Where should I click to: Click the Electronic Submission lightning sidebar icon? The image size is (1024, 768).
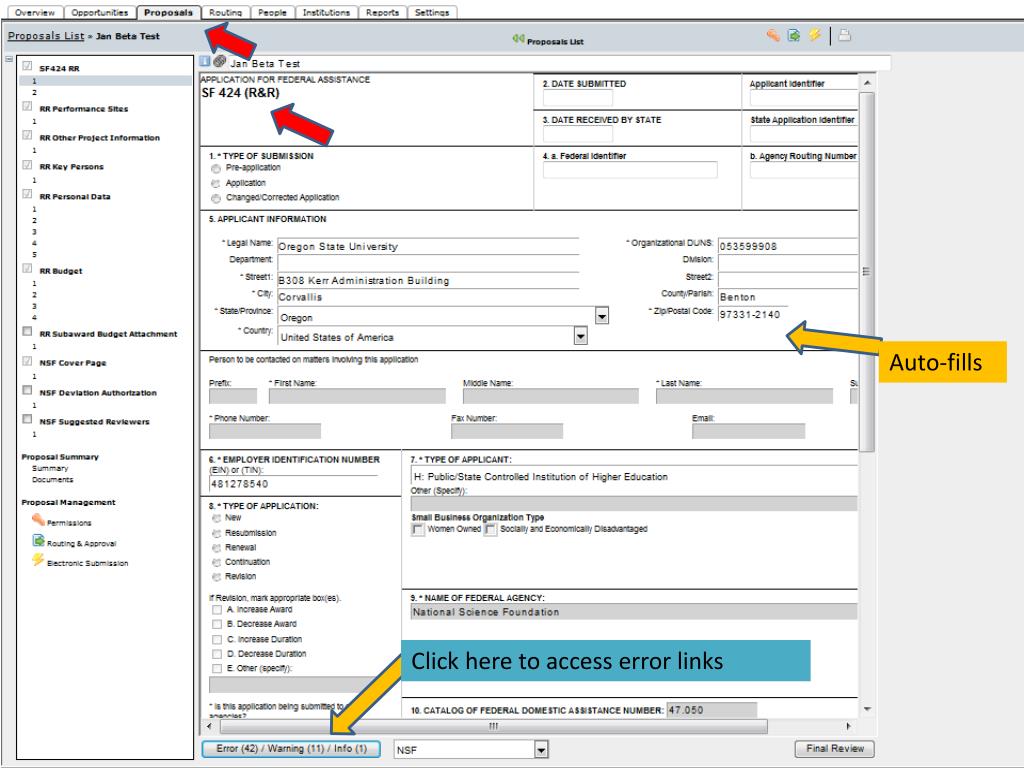click(38, 560)
